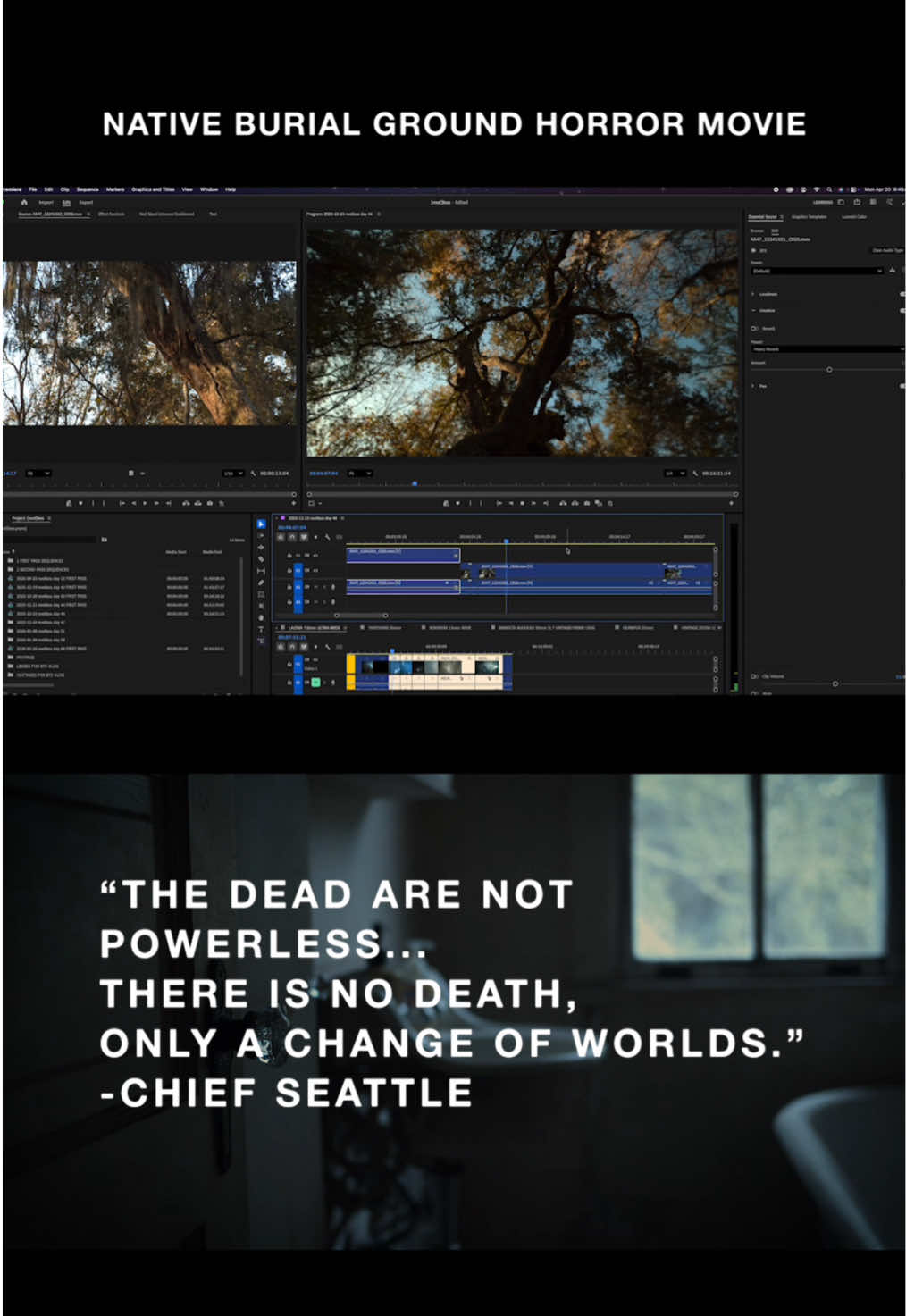Open the Essential Sound Preset dropdown
Image resolution: width=906 pixels, height=1316 pixels.
(x=817, y=271)
